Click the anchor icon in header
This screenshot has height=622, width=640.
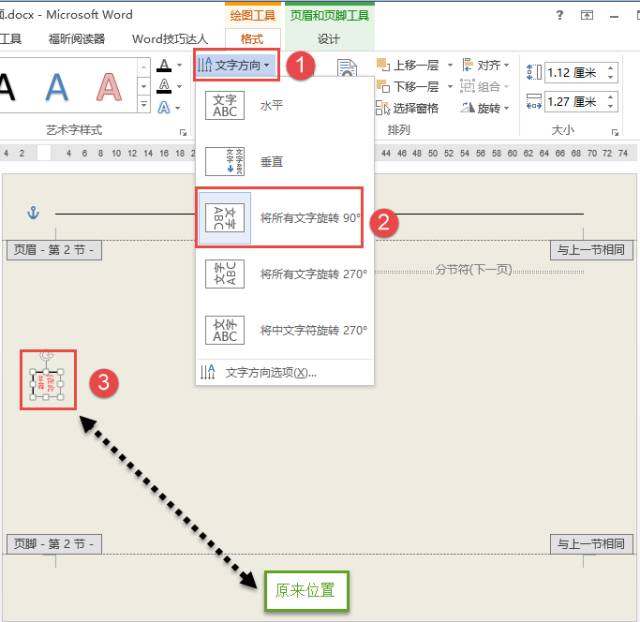click(33, 212)
